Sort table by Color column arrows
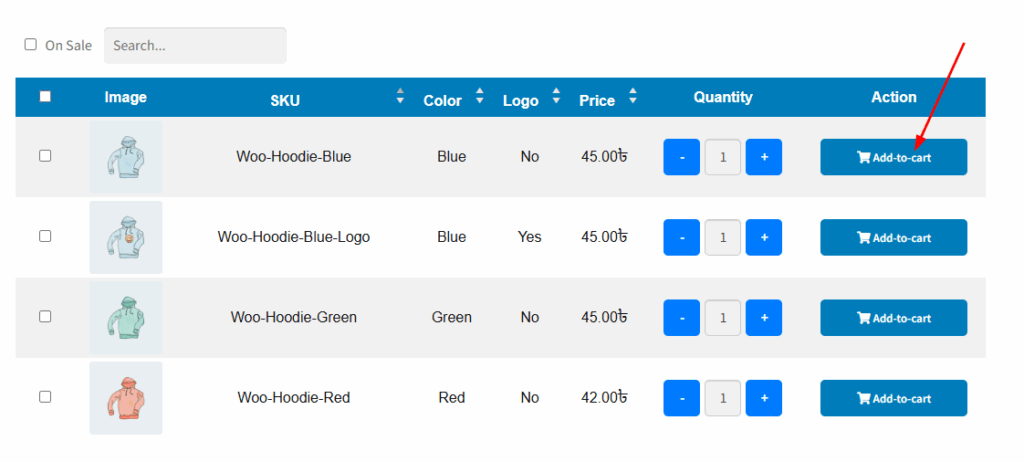Screen dimensions: 1024x462 [x=480, y=96]
